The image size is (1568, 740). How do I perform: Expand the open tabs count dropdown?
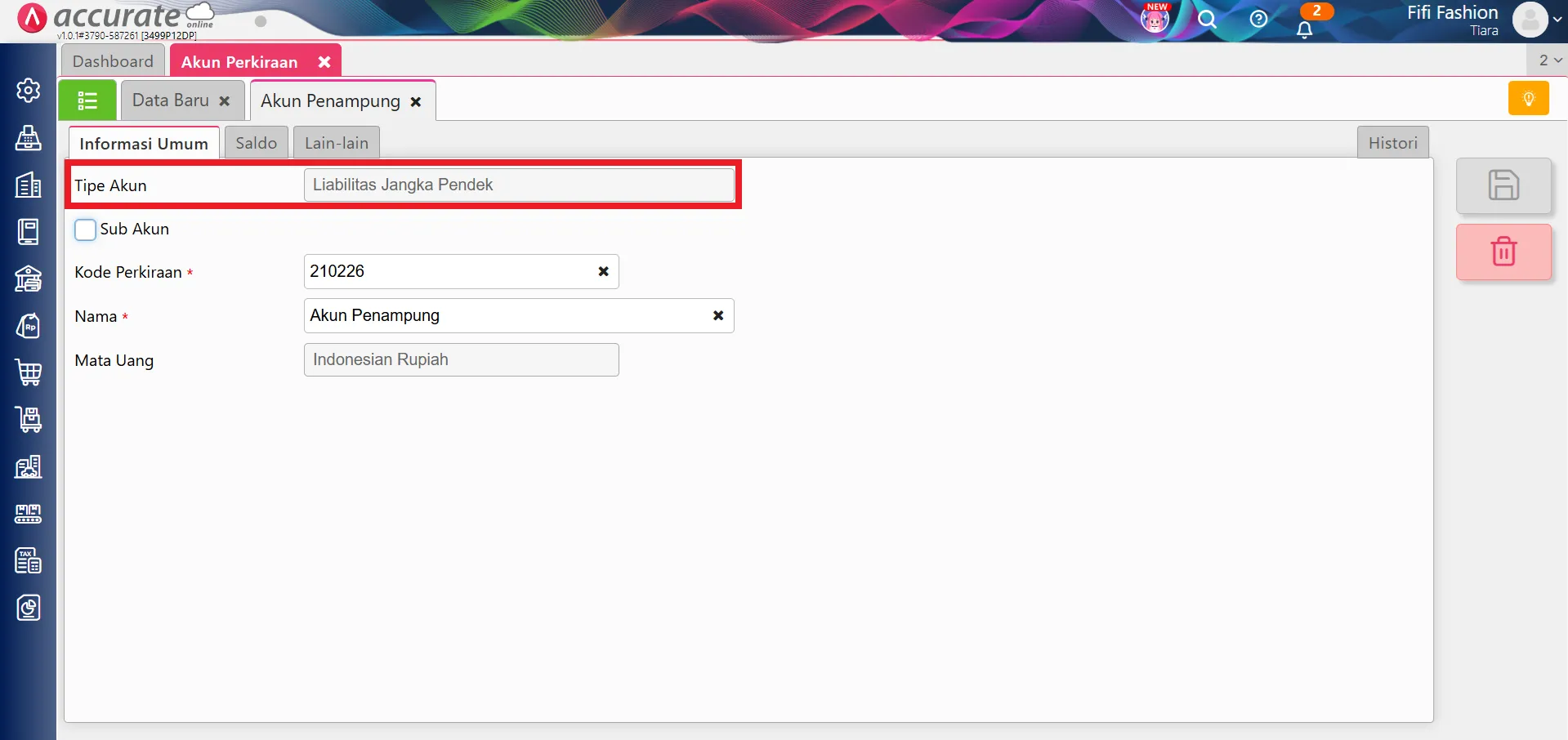pos(1550,60)
